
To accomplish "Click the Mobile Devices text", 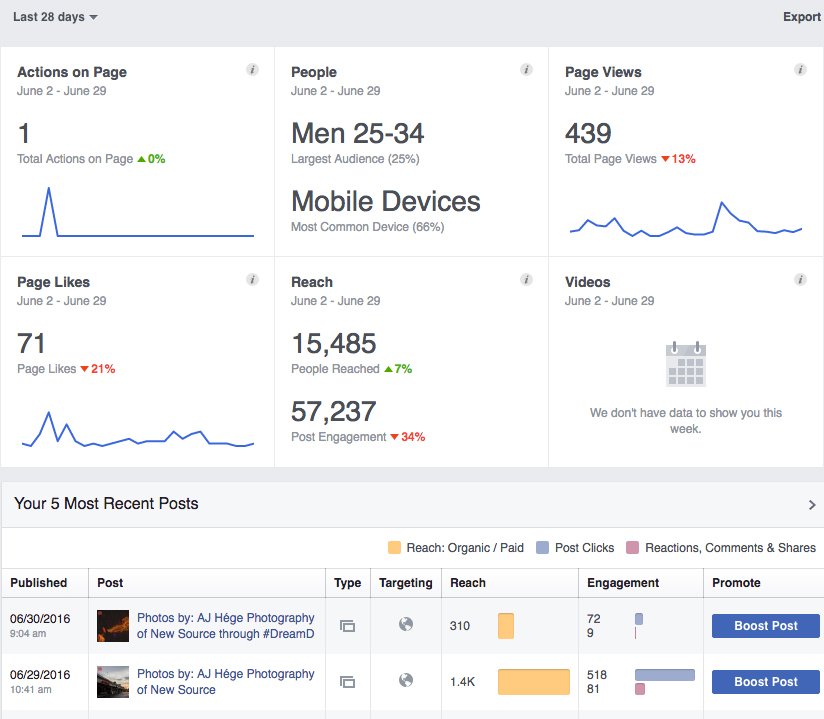I will (386, 201).
